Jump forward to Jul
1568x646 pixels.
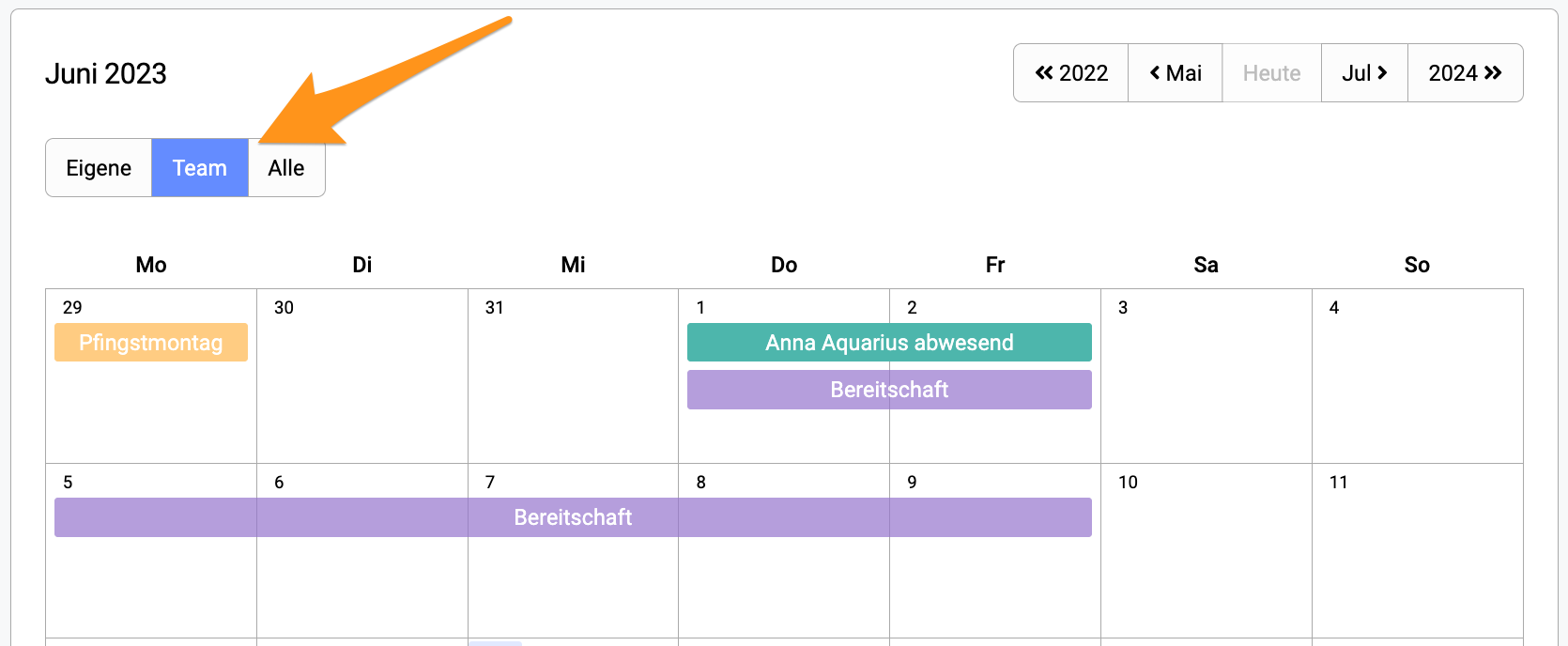pos(1364,73)
